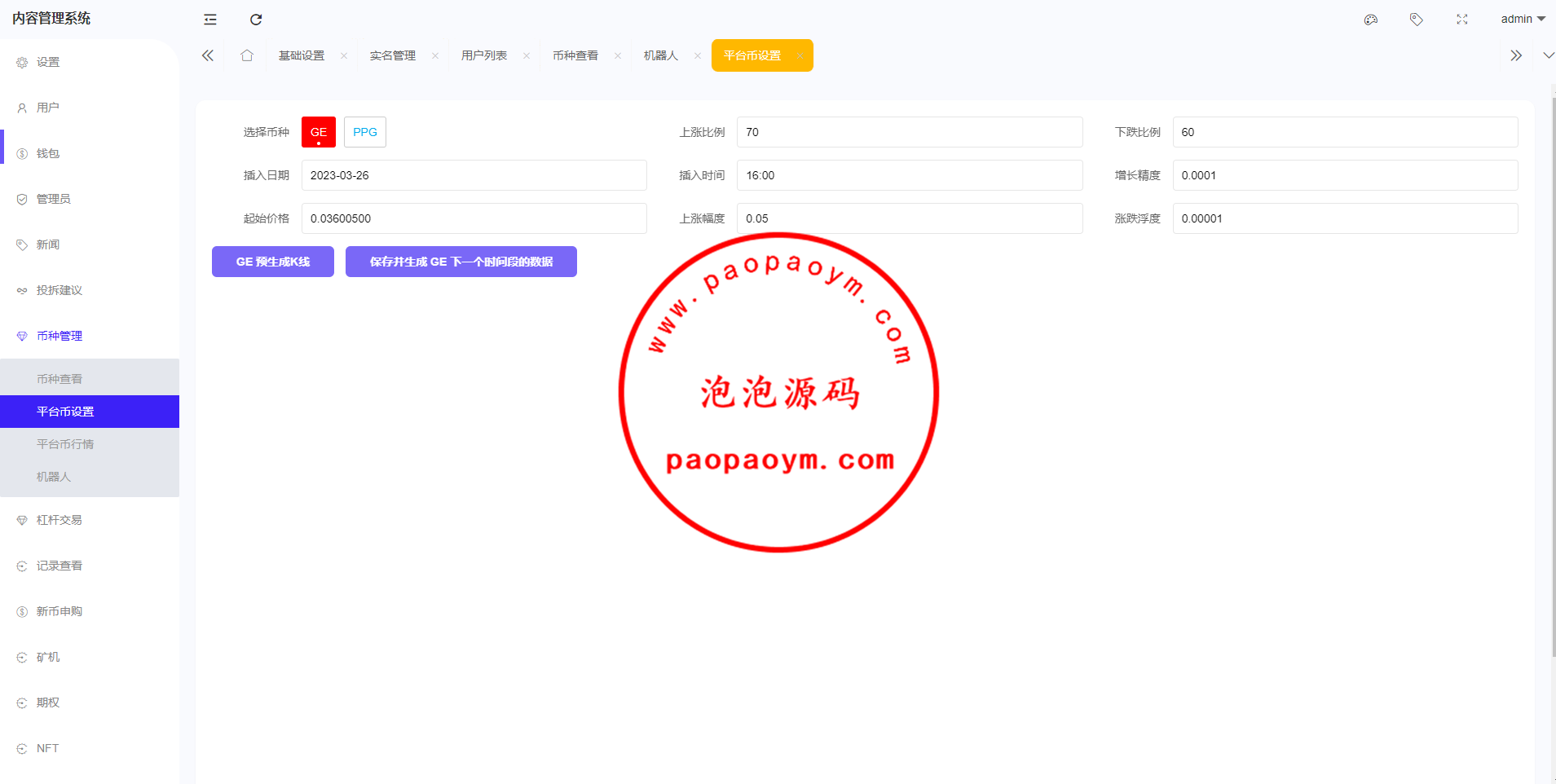Screen dimensions: 1556x784
Task: Open the theme palette icon
Action: tap(1371, 20)
